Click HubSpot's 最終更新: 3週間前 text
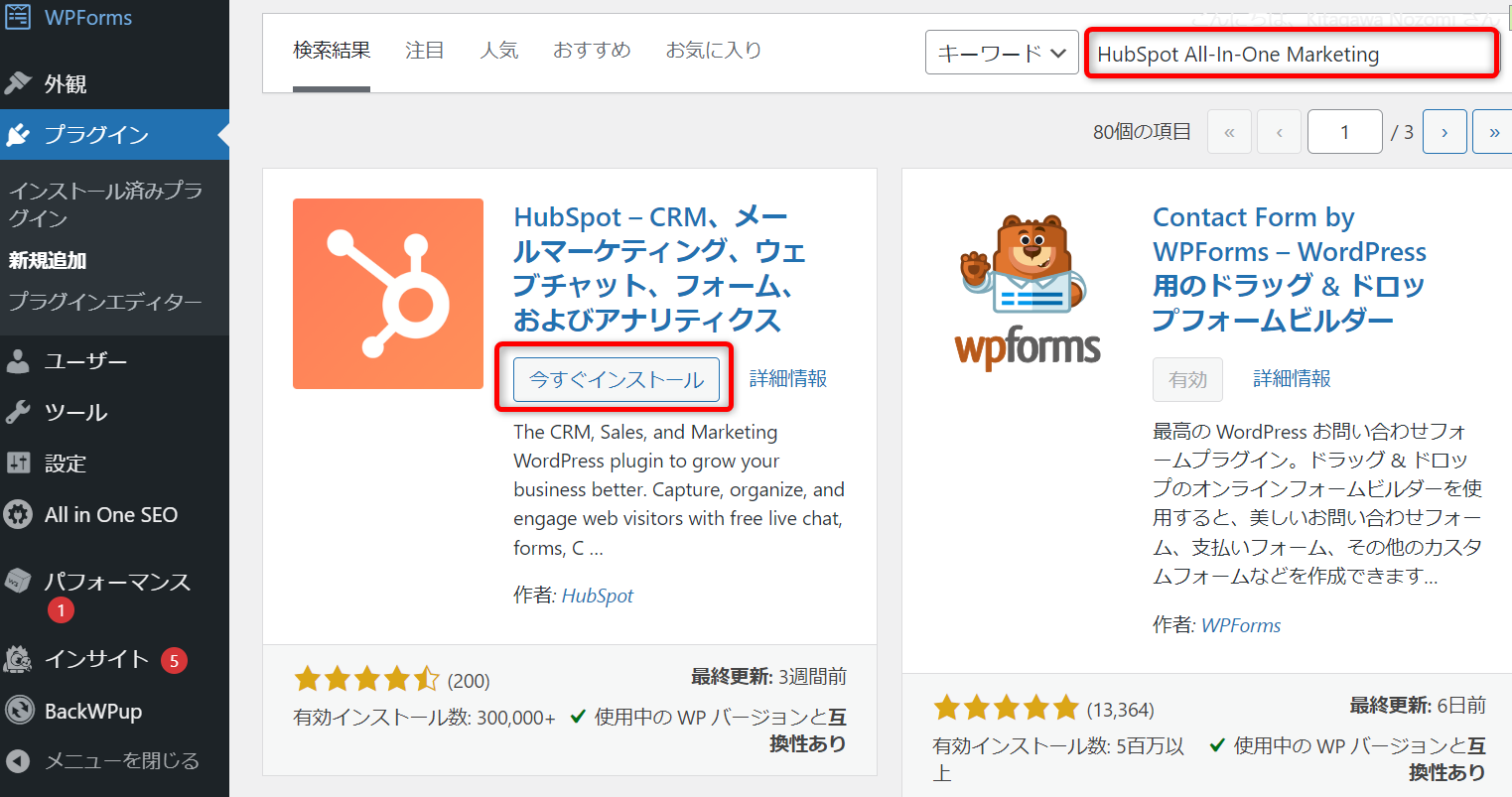The width and height of the screenshot is (1512, 797). pos(769,677)
